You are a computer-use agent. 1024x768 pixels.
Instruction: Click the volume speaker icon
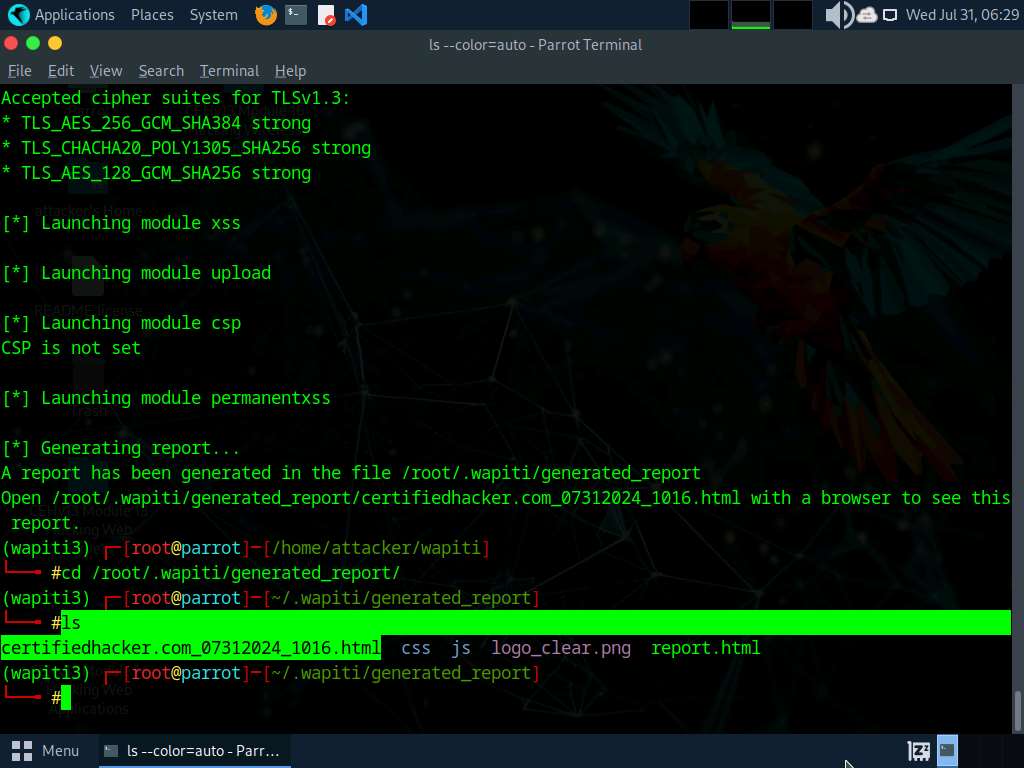[838, 15]
